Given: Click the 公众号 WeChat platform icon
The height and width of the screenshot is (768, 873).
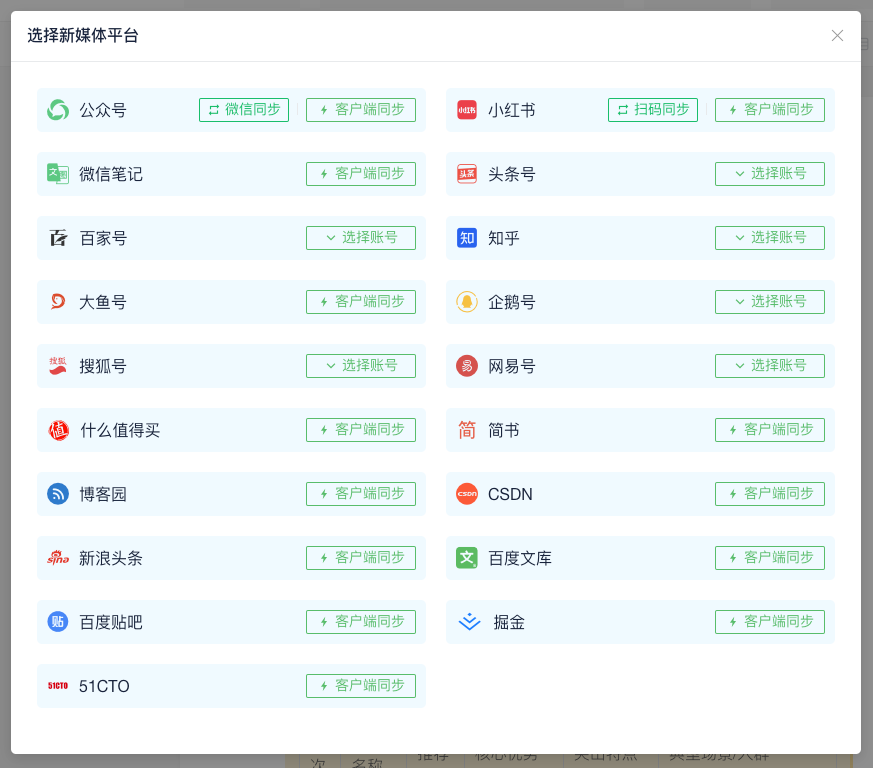Looking at the screenshot, I should pos(58,110).
